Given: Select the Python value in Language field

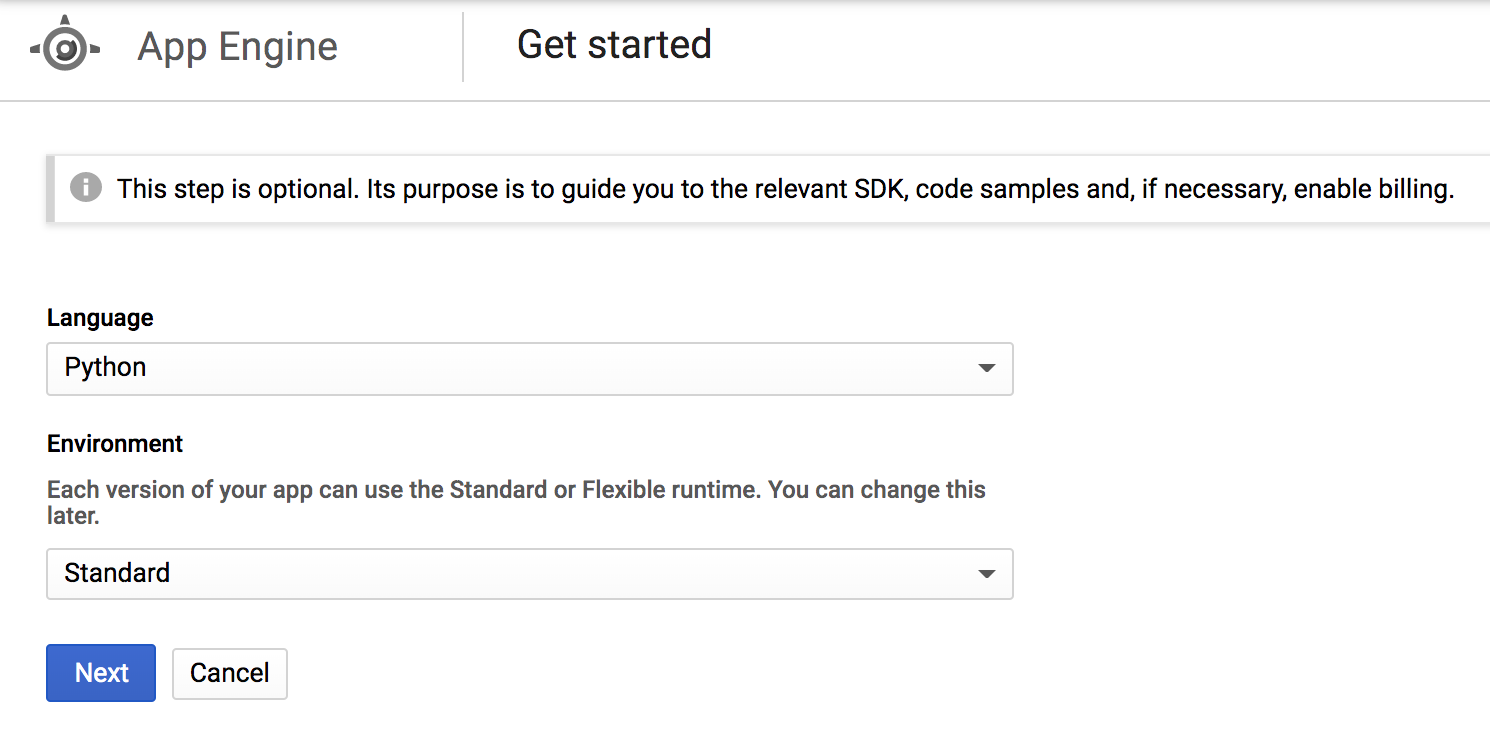Looking at the screenshot, I should click(x=106, y=368).
